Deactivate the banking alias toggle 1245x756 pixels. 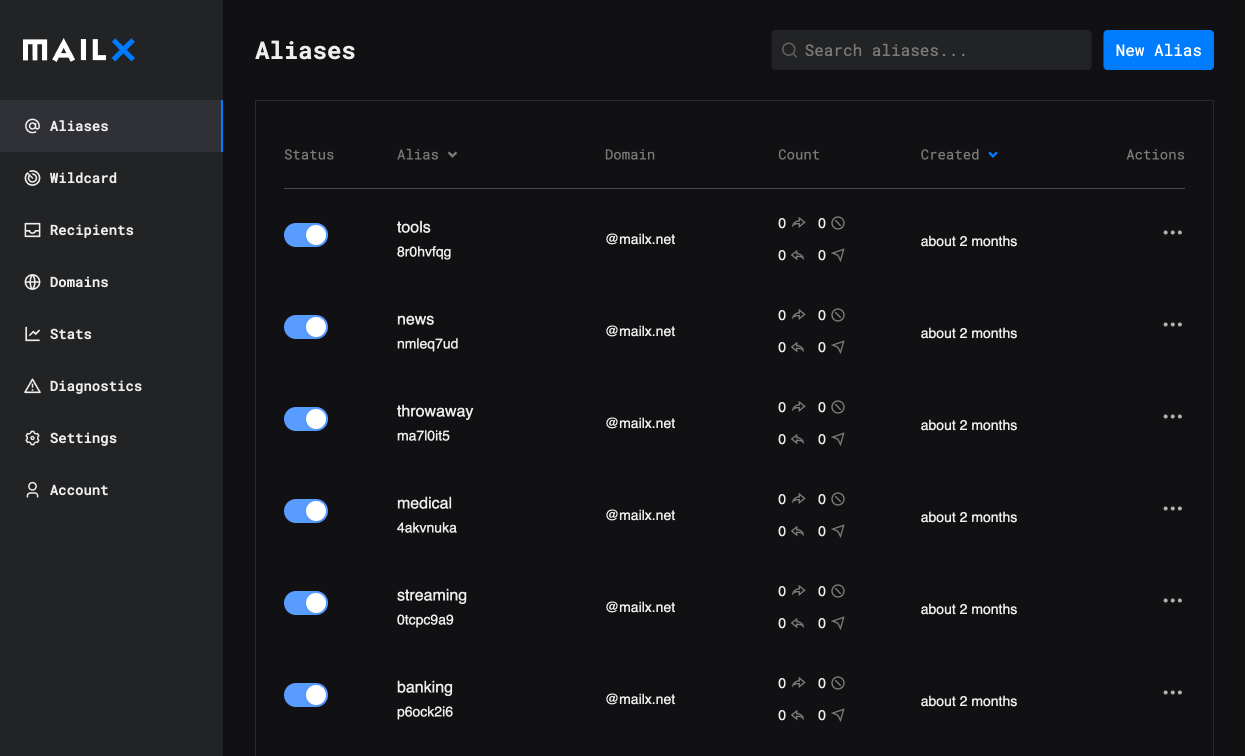(x=306, y=695)
